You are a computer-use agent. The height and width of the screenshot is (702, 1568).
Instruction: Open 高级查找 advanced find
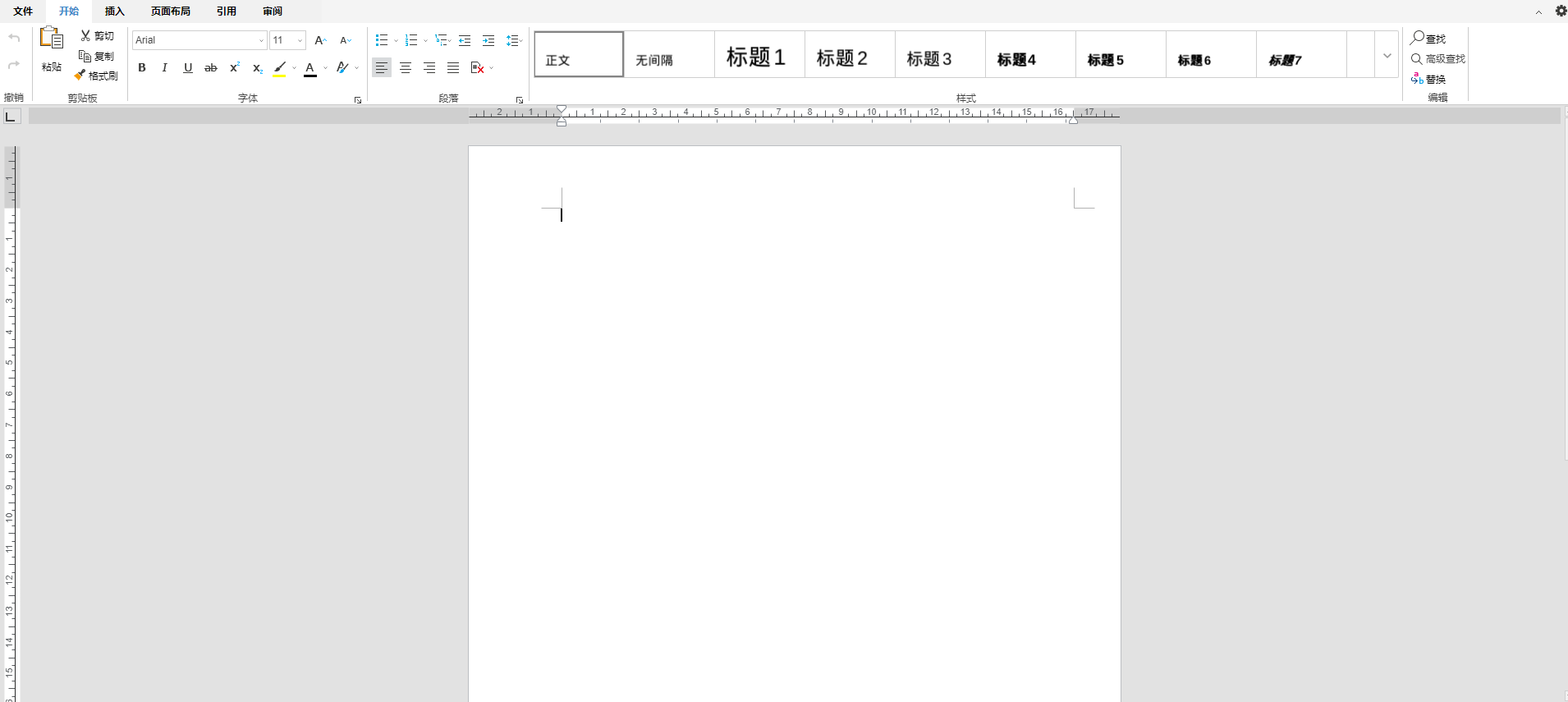pos(1438,59)
